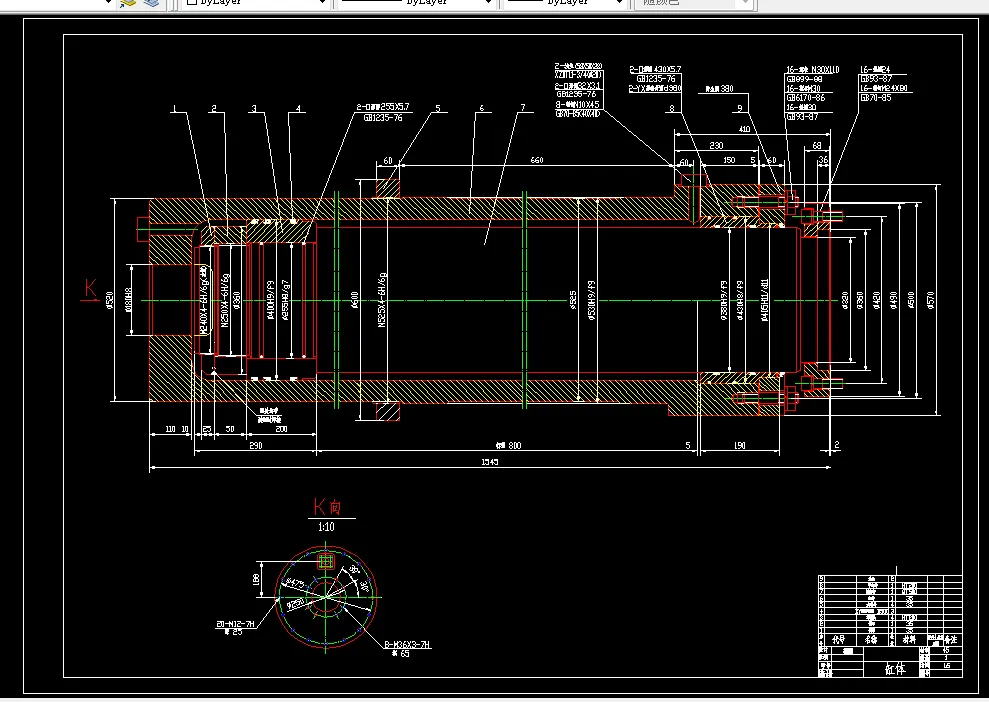Select part balloon number 7
Viewport: 989px width, 702px height.
tap(522, 108)
